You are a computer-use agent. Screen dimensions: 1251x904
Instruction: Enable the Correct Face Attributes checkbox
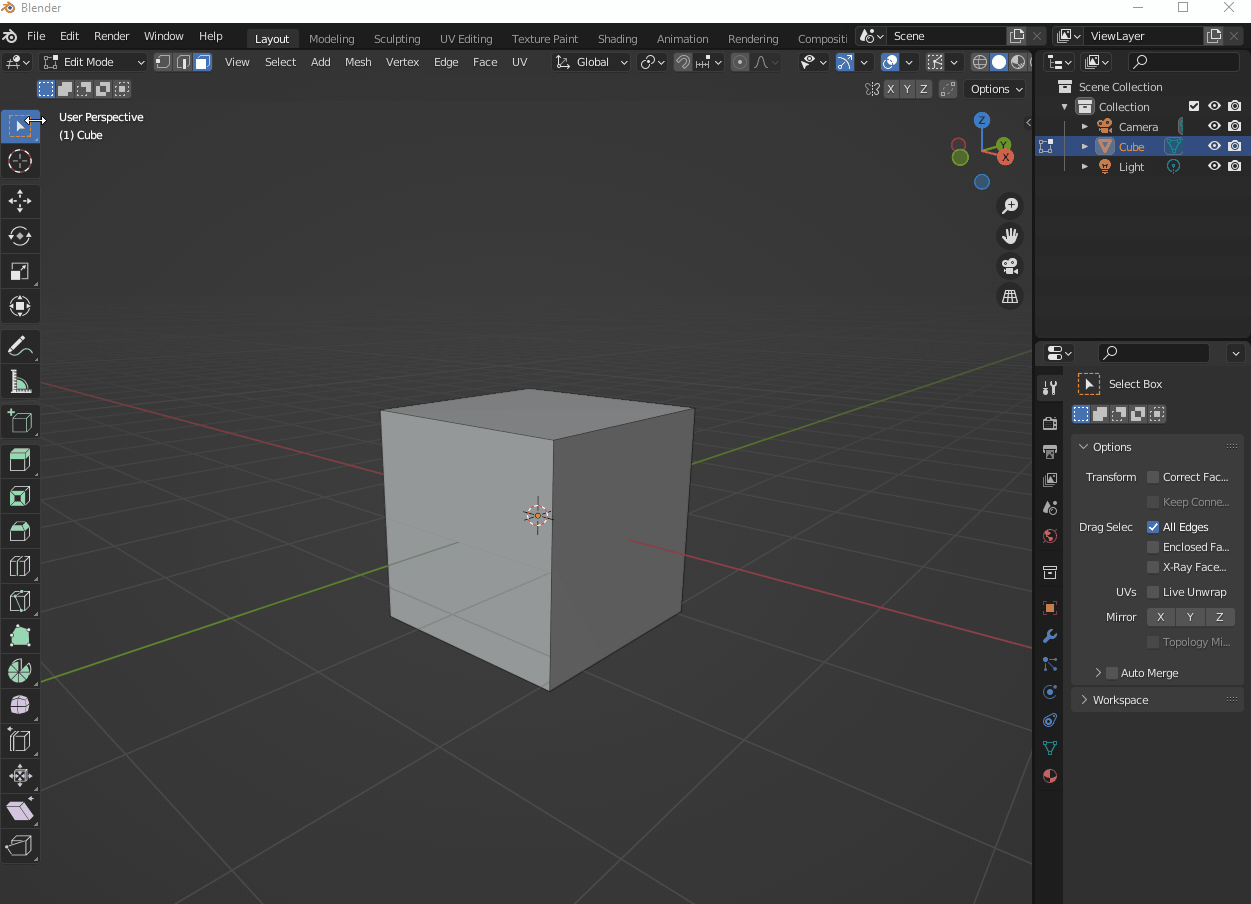point(1153,477)
